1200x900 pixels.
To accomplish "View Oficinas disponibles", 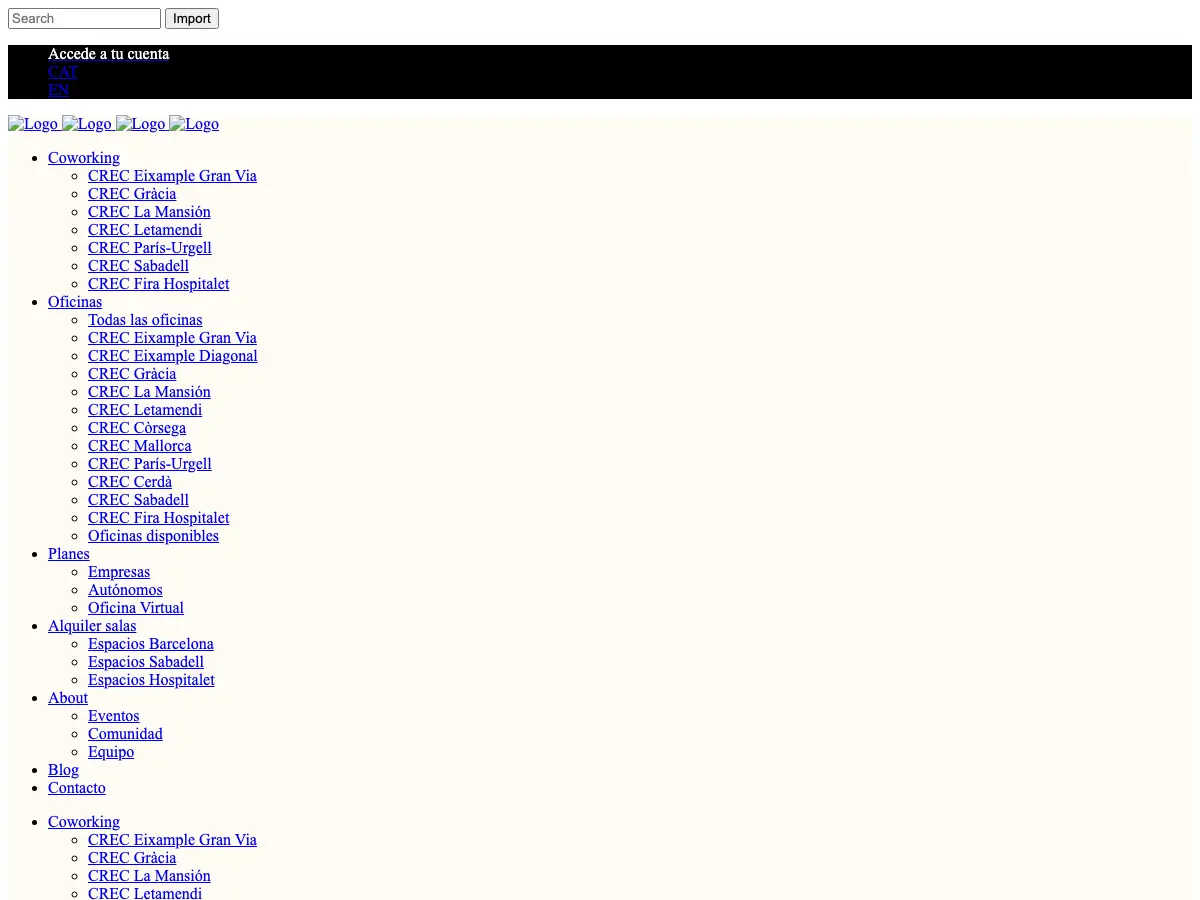I will click(153, 536).
